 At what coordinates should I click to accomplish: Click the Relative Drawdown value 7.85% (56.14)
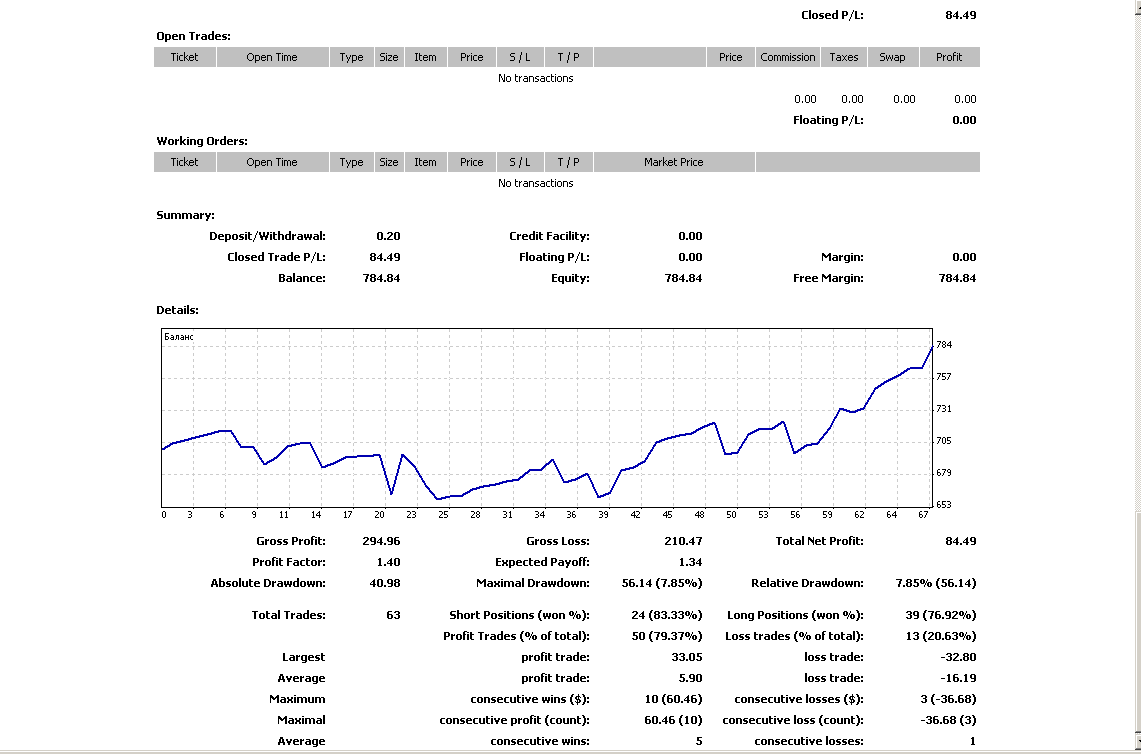(x=936, y=583)
